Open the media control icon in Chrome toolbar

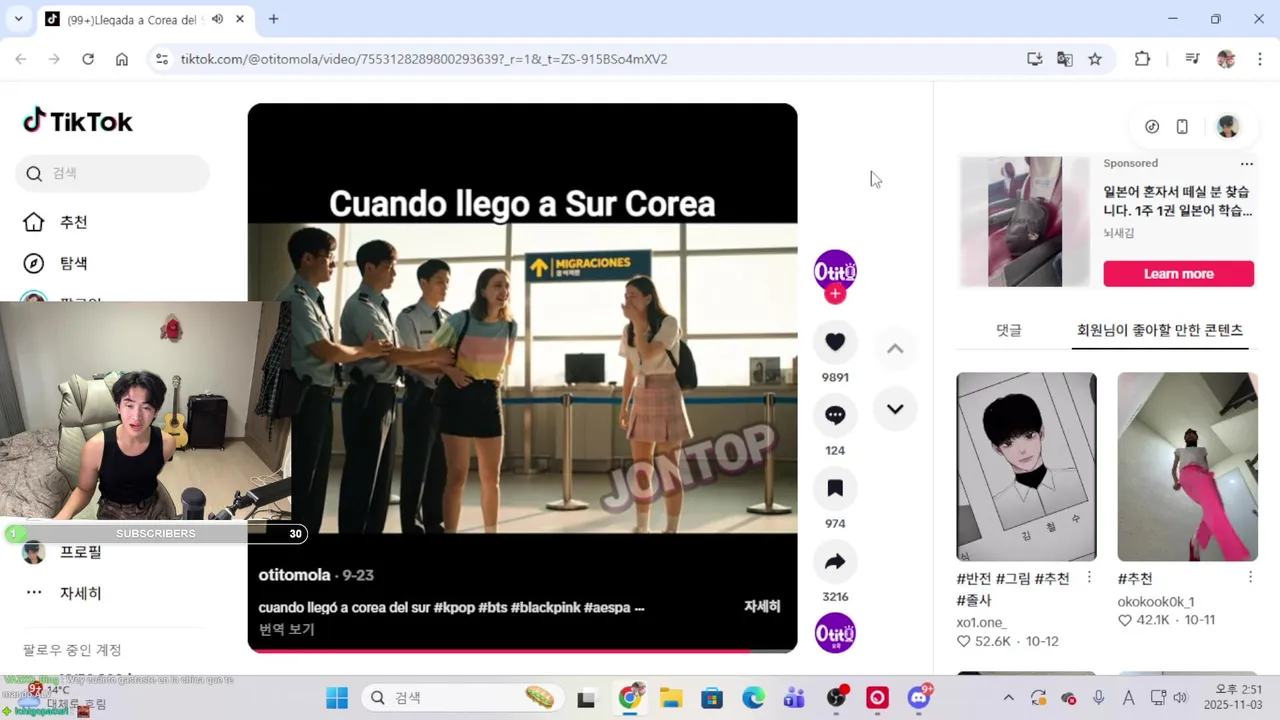point(1192,59)
